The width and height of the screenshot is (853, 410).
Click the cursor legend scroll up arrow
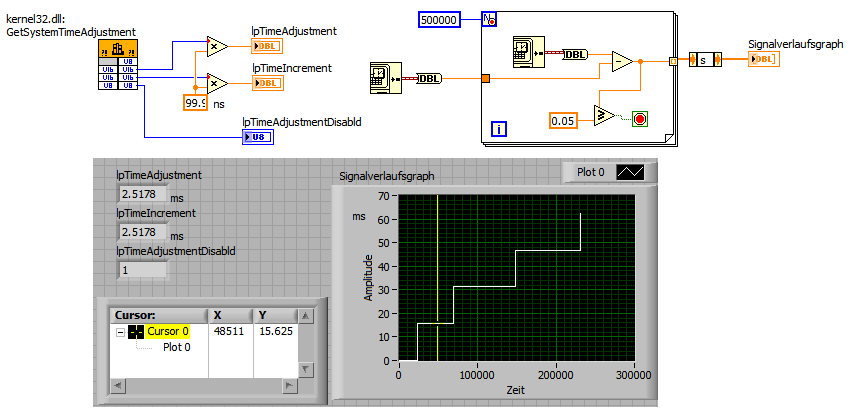coord(306,316)
